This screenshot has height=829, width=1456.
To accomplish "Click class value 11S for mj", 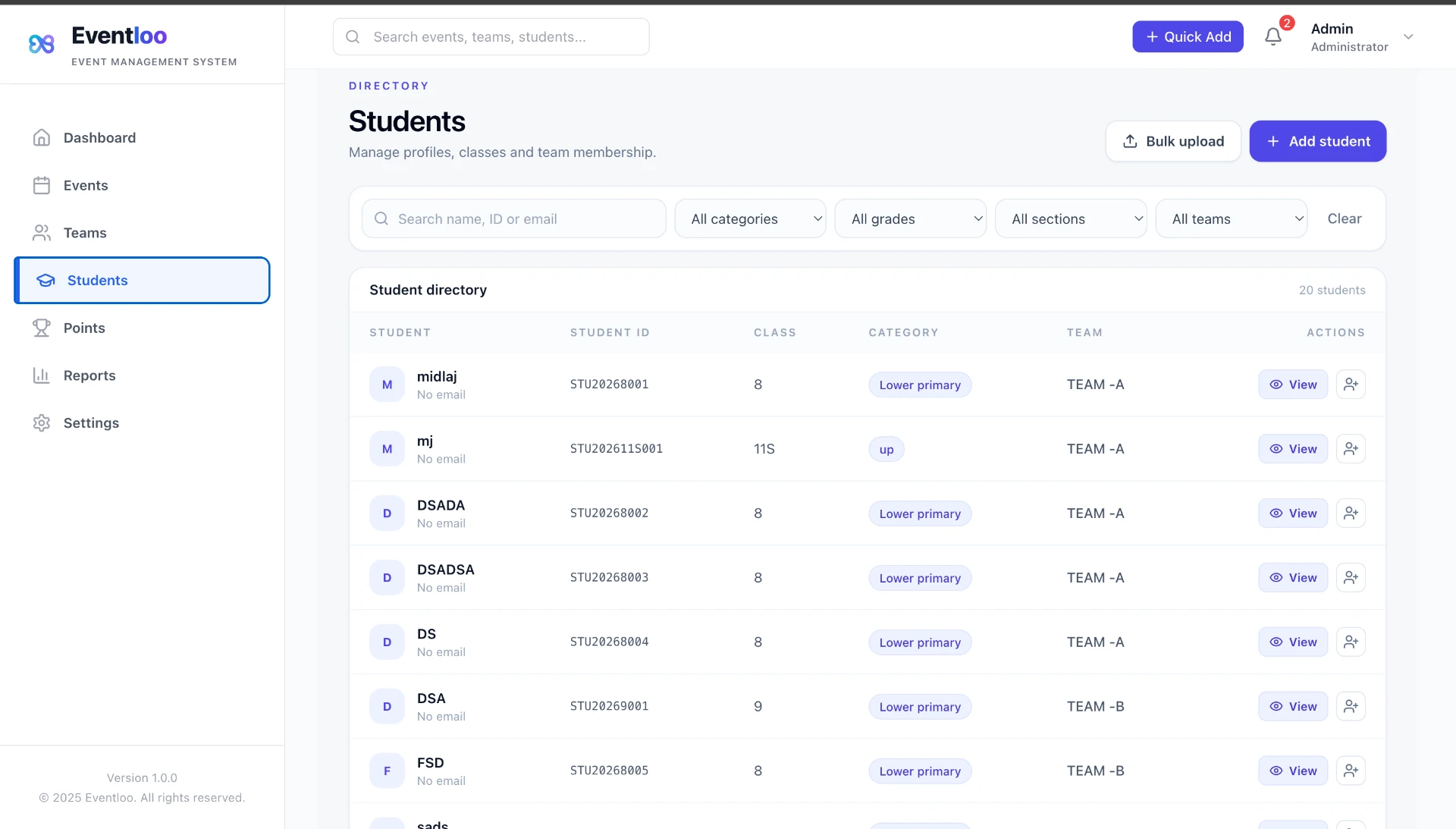I will pyautogui.click(x=764, y=449).
